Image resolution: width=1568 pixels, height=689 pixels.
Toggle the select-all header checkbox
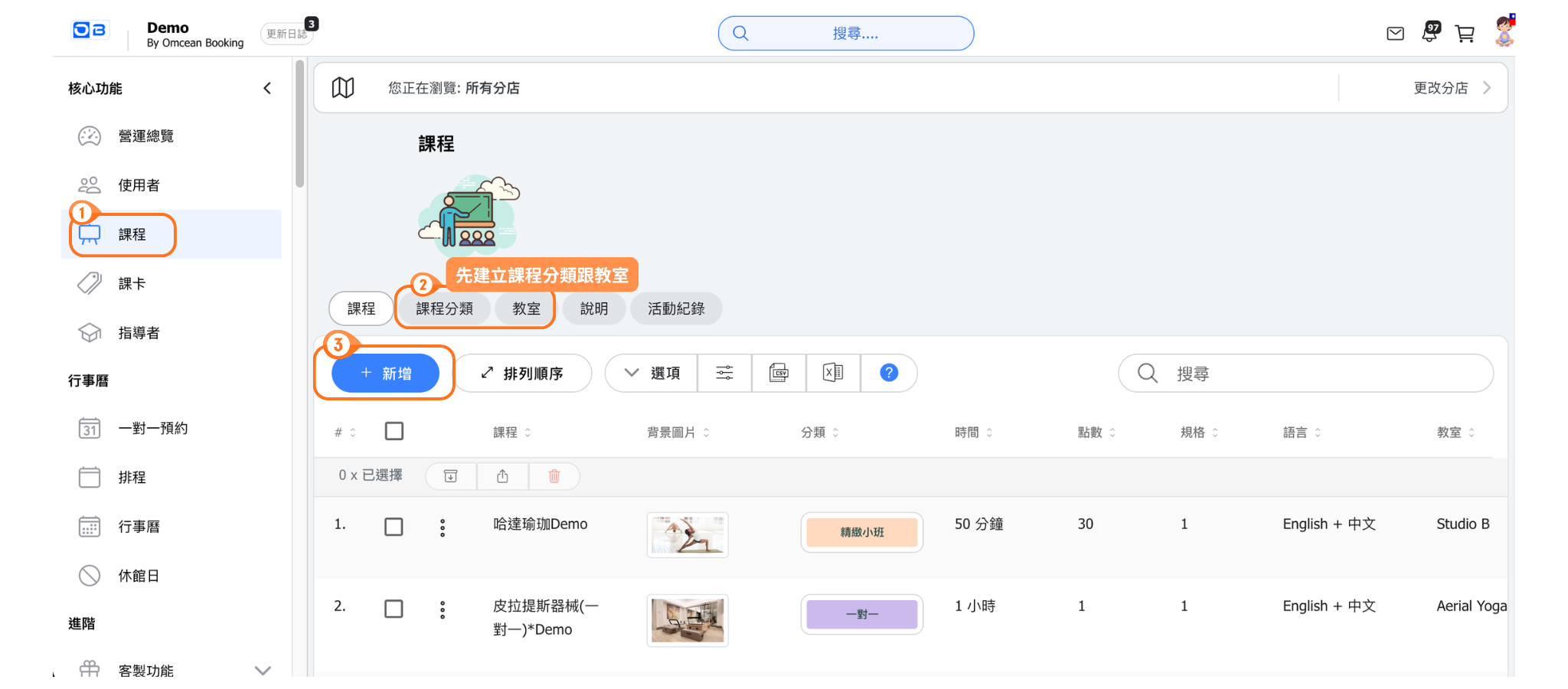[394, 432]
